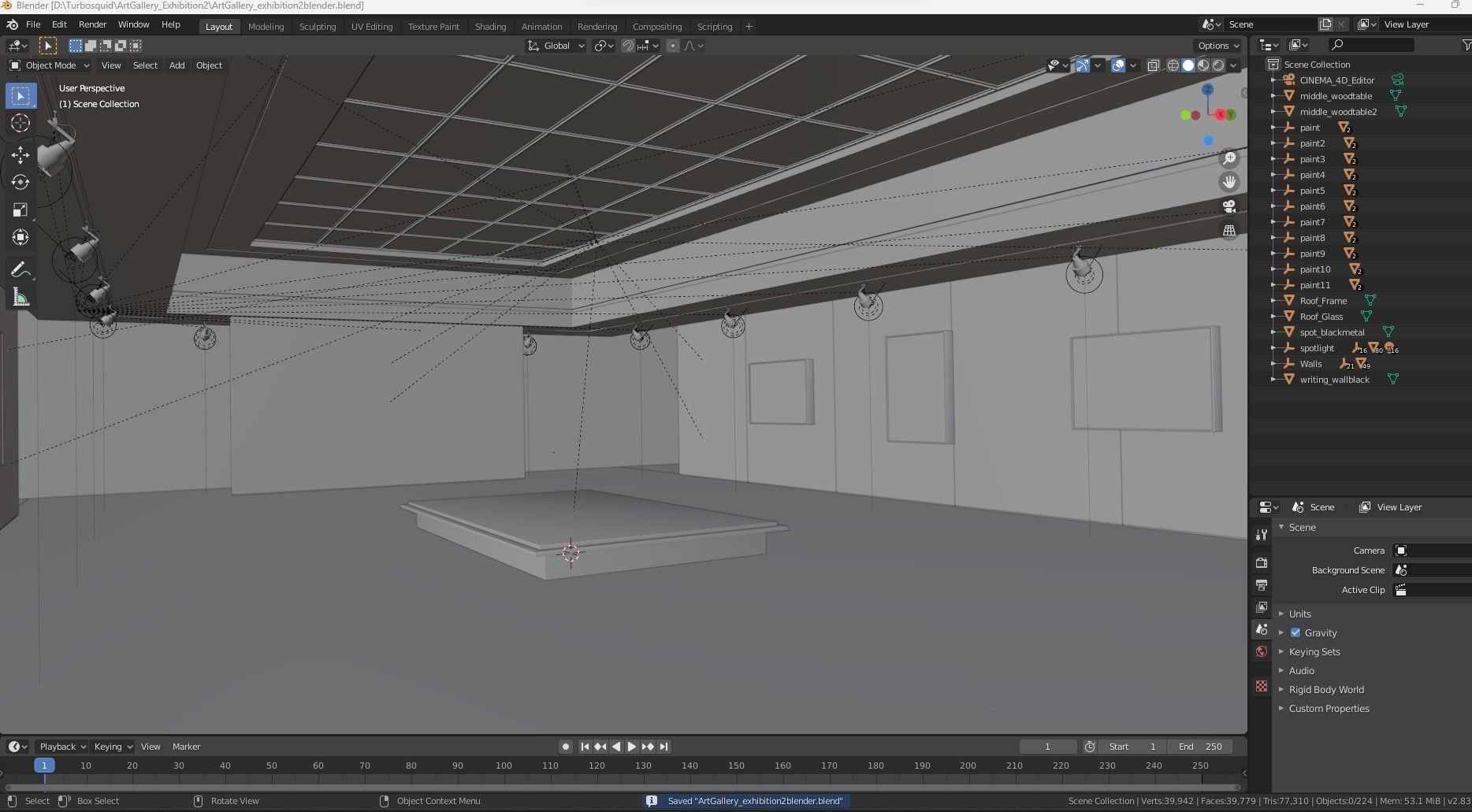The width and height of the screenshot is (1472, 812).
Task: Toggle Snap magnet in the header
Action: 628,46
